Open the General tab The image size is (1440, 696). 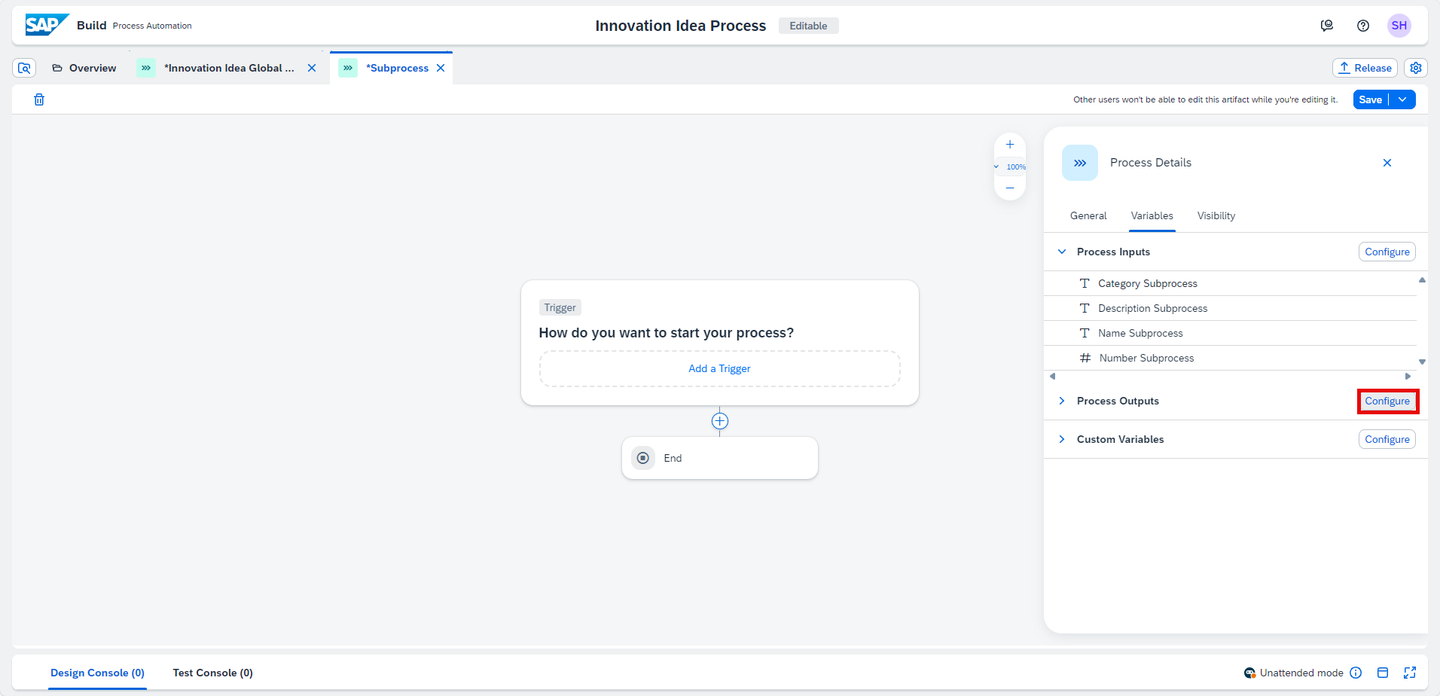1088,216
